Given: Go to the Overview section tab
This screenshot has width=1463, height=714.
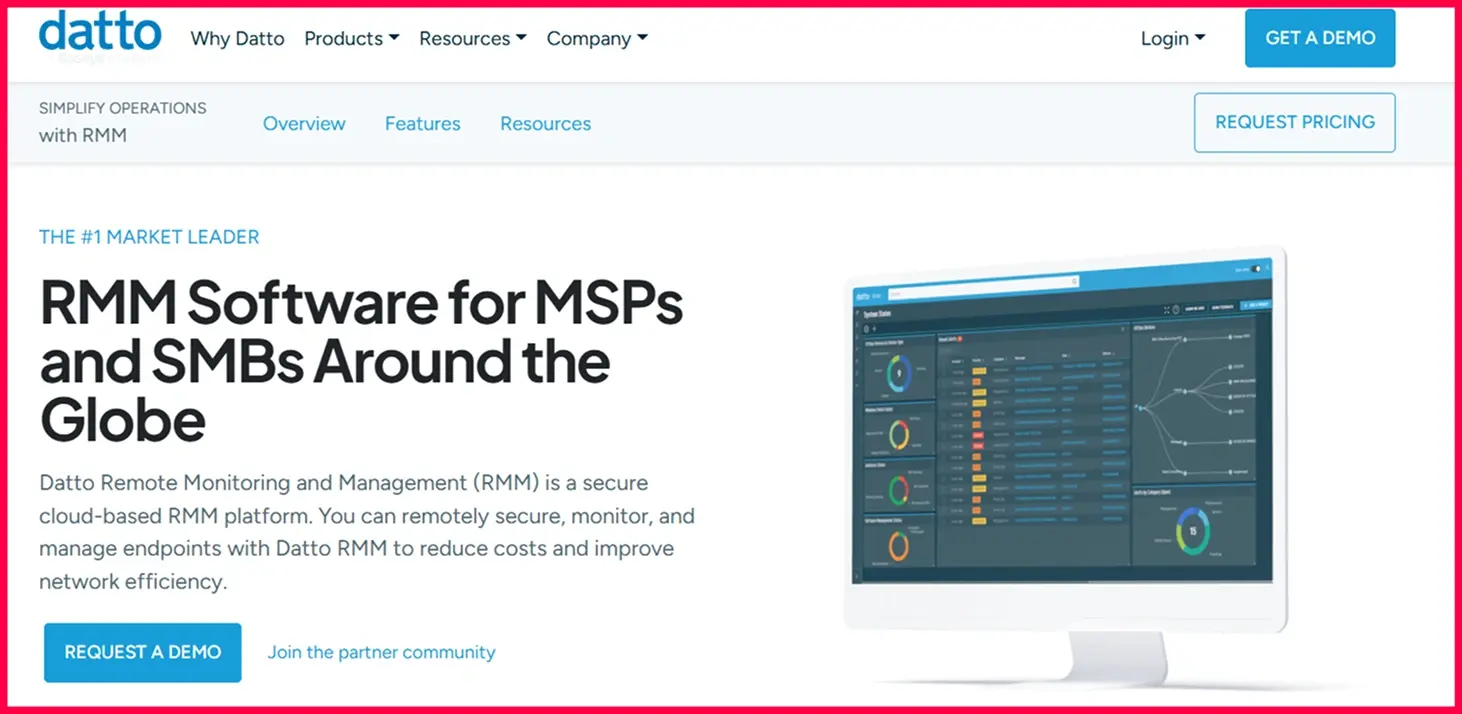Looking at the screenshot, I should click(304, 124).
